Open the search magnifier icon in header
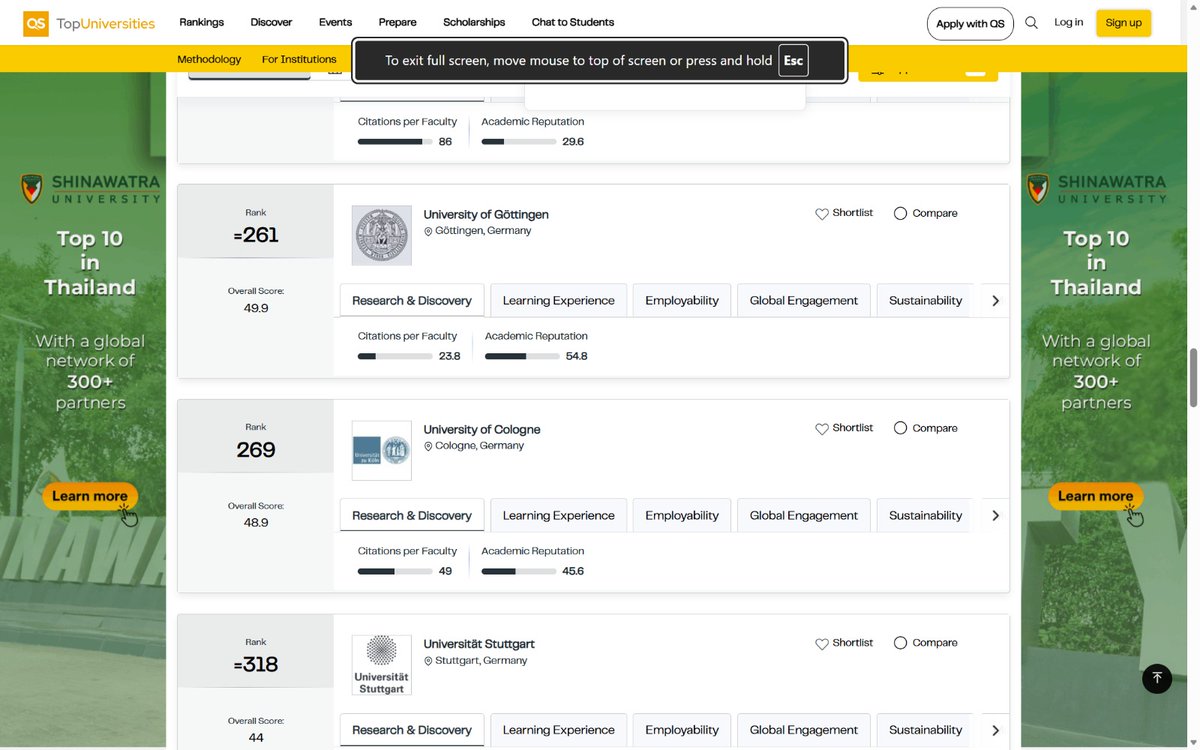The image size is (1200, 750). (x=1031, y=23)
